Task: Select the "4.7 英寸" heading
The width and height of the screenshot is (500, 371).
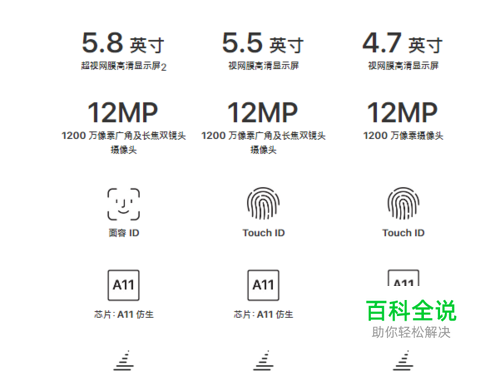Action: pos(403,43)
